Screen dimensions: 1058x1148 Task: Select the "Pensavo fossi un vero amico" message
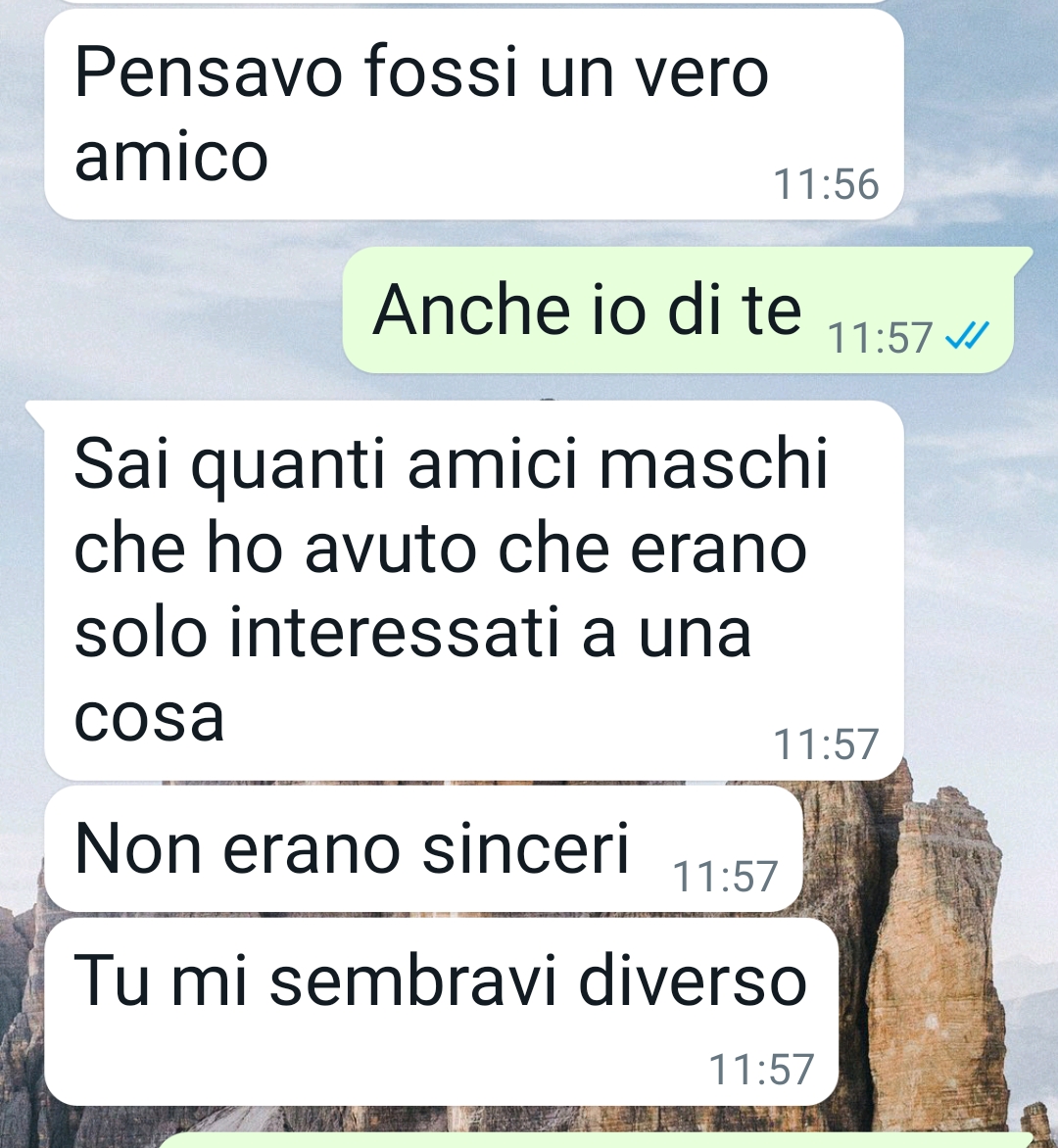tap(474, 115)
